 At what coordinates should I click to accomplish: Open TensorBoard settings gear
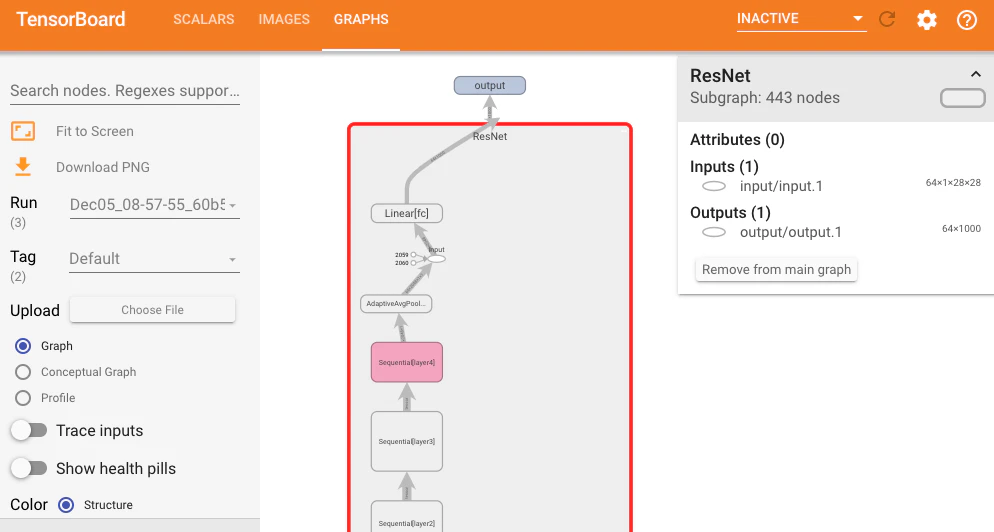(x=926, y=20)
